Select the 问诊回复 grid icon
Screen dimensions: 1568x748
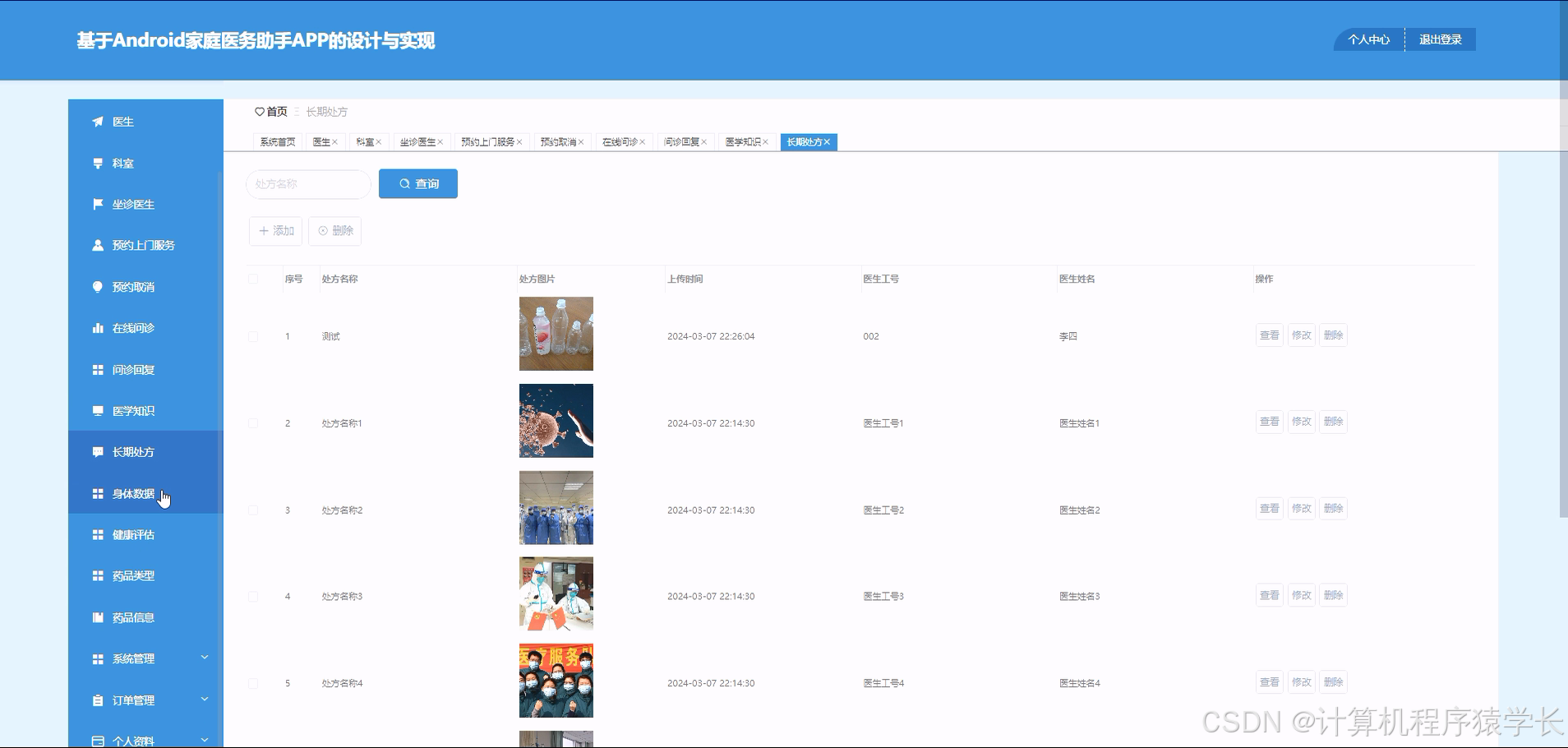click(98, 370)
